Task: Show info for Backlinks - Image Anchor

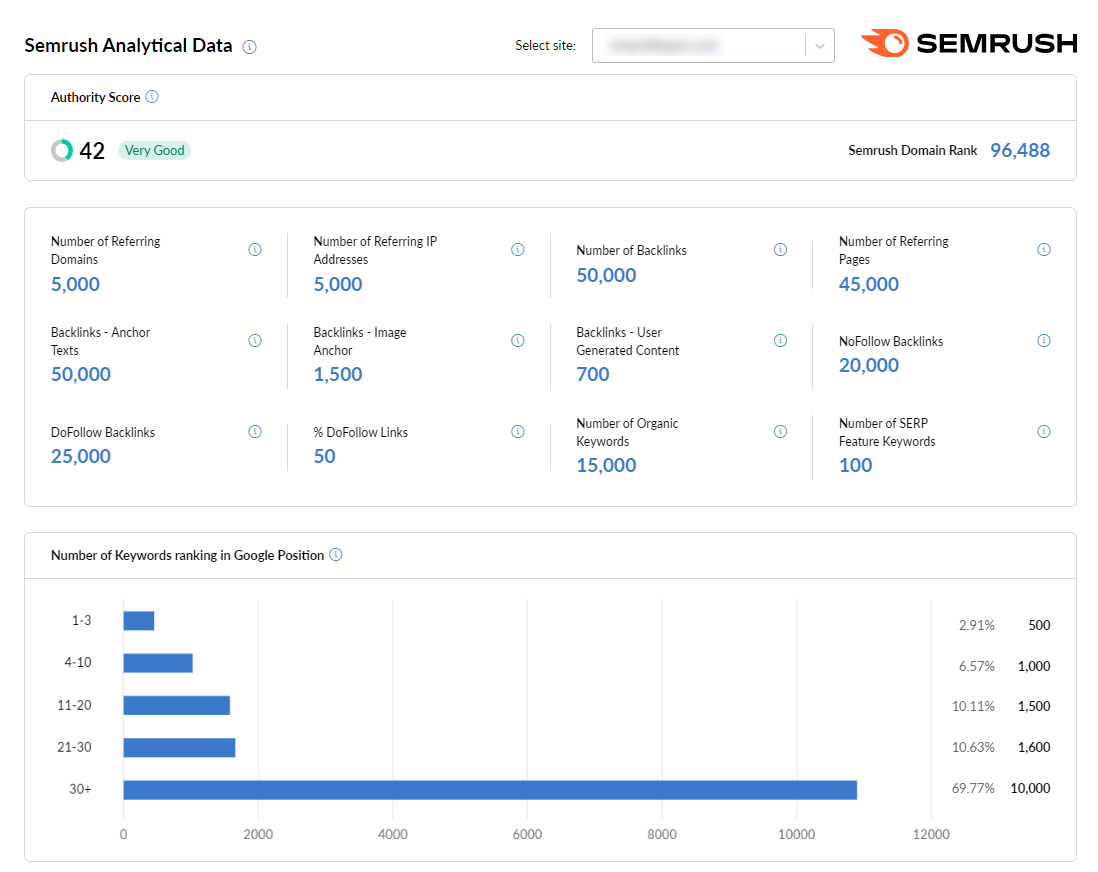Action: coord(518,341)
